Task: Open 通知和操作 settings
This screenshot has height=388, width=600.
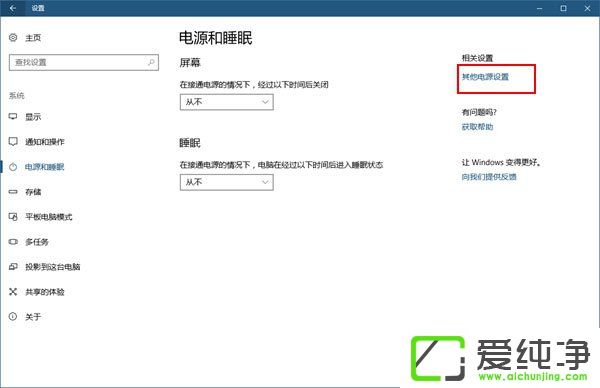Action: click(45, 142)
